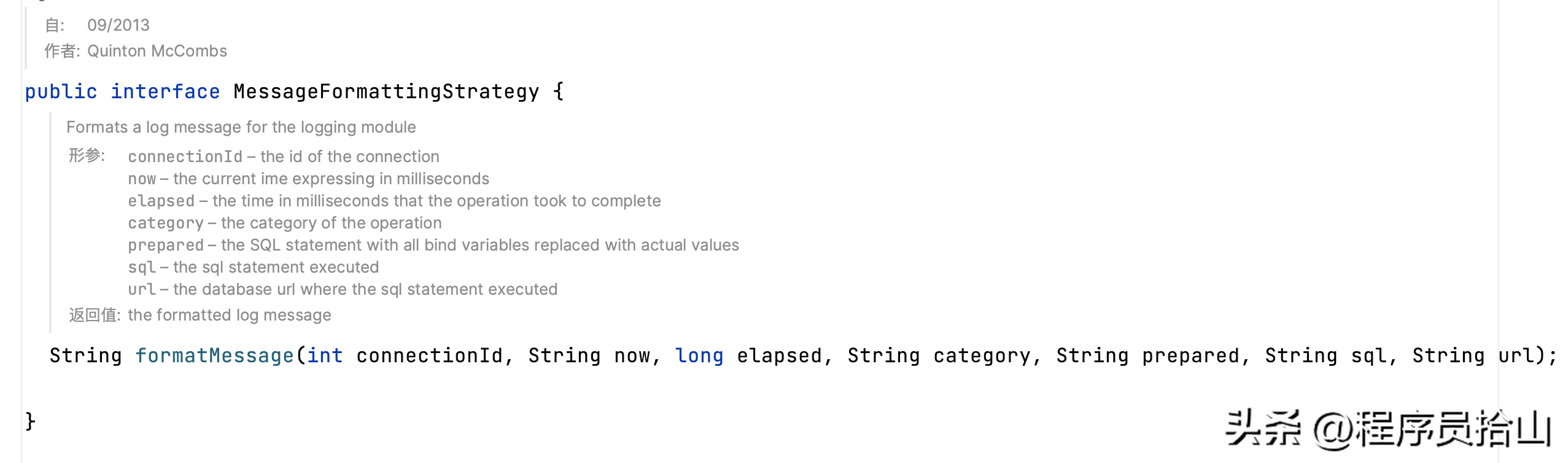Click the connectionId parameter in method signature

pos(429,356)
